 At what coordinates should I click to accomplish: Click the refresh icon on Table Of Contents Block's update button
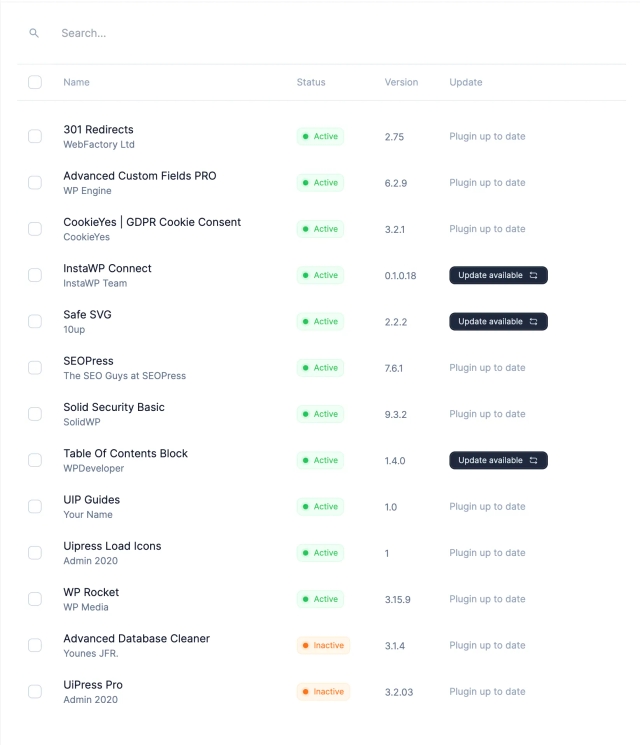(534, 460)
